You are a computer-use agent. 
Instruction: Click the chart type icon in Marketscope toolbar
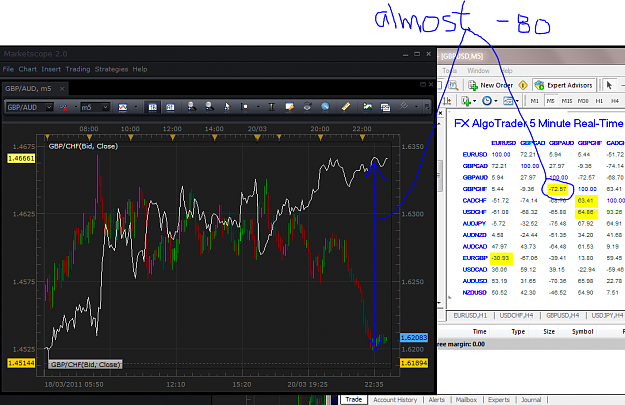(123, 107)
